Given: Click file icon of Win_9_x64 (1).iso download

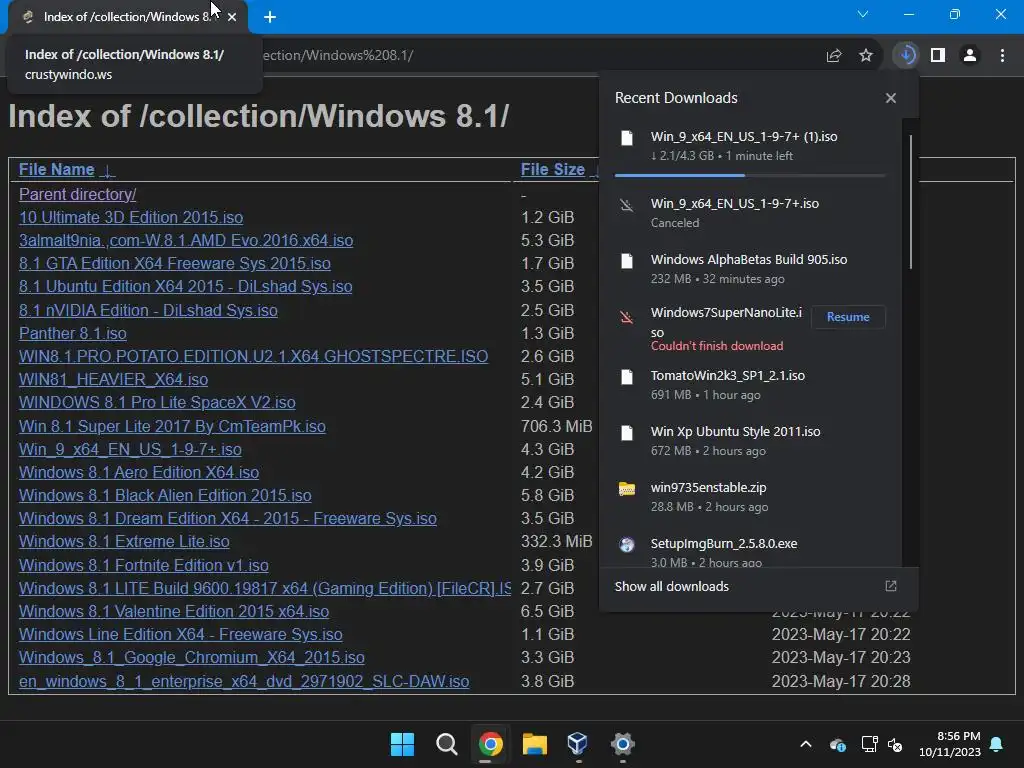Looking at the screenshot, I should point(627,138).
